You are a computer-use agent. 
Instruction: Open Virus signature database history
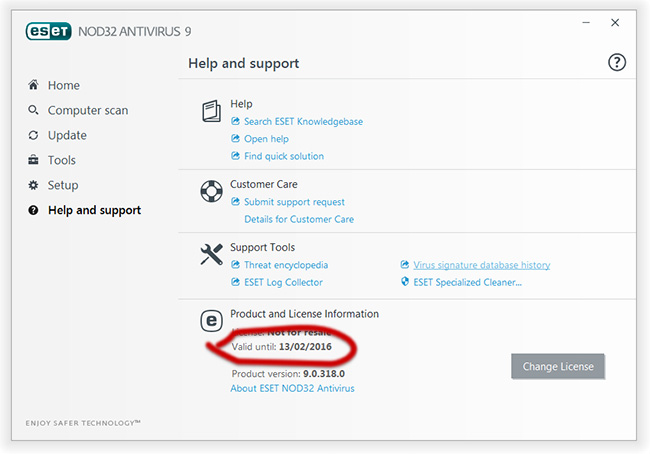[x=481, y=265]
